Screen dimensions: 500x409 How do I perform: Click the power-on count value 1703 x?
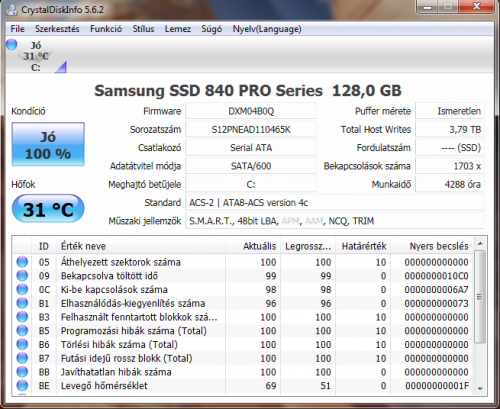450,166
